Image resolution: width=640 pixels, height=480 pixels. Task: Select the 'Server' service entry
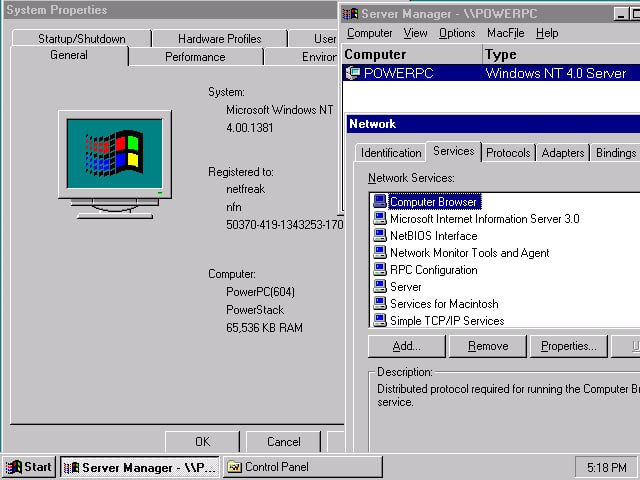pyautogui.click(x=405, y=287)
